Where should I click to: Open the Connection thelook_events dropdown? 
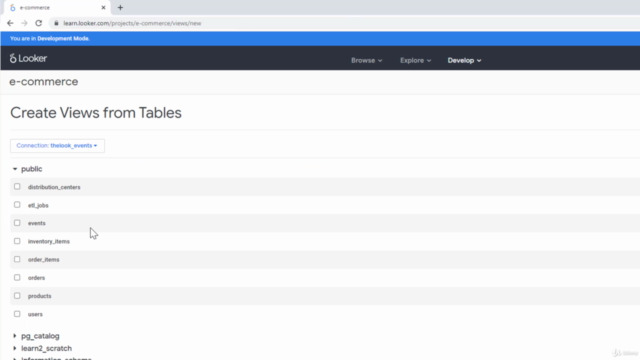pyautogui.click(x=57, y=146)
